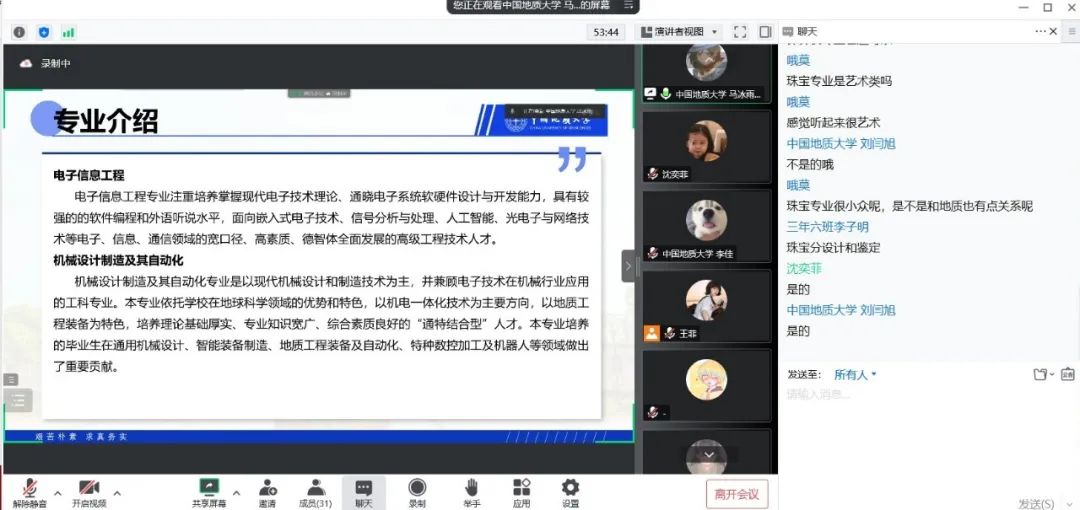Click the network signal strength icon
This screenshot has height=510, width=1080.
[x=68, y=32]
